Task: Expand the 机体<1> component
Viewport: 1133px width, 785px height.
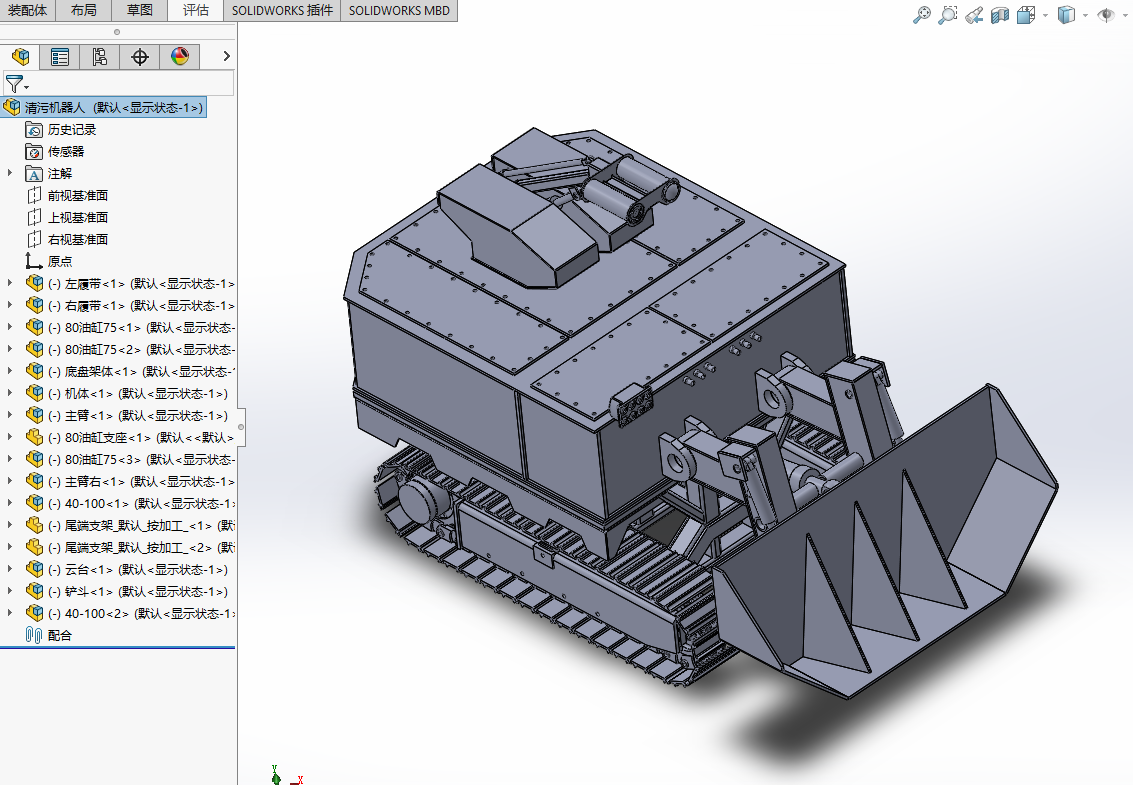Action: (10, 393)
